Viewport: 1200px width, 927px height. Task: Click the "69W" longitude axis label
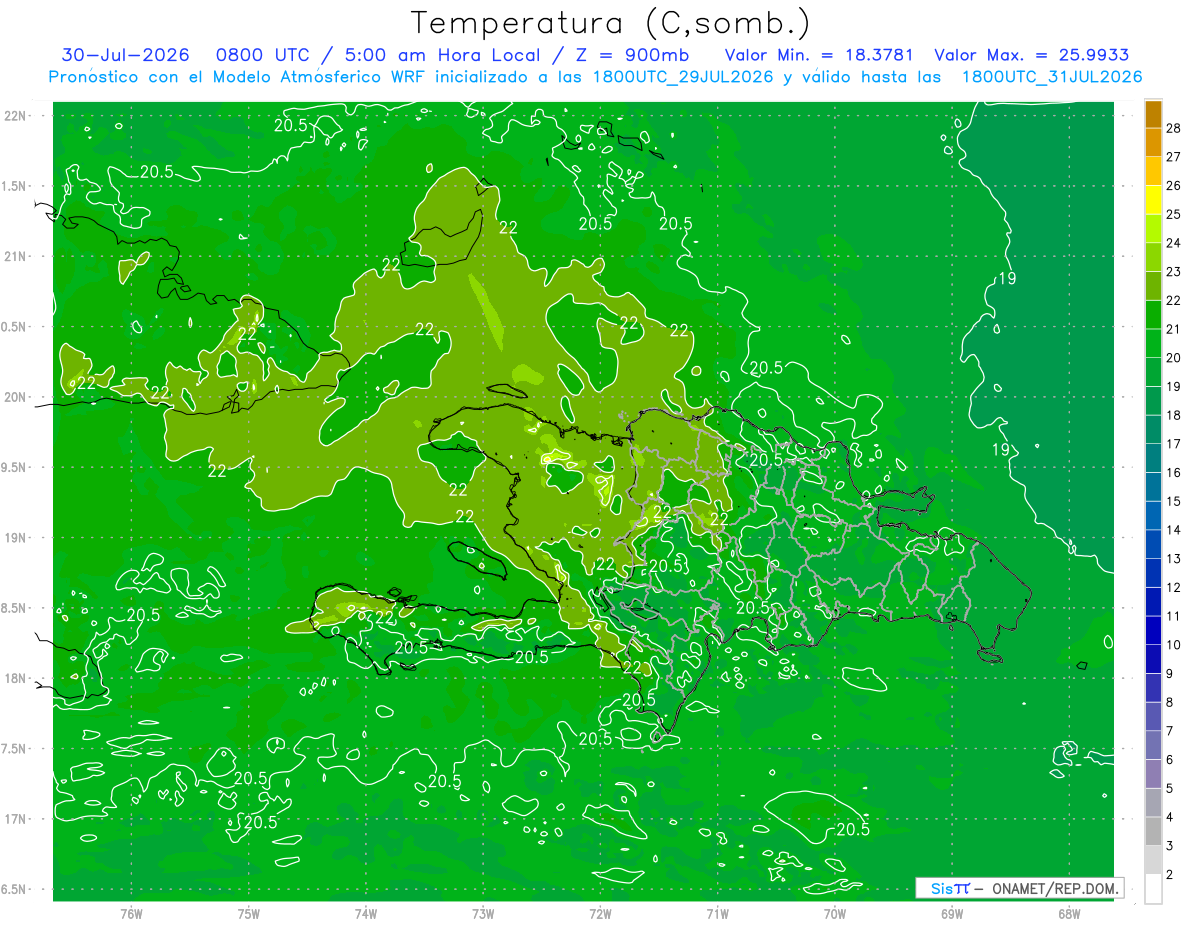tap(951, 914)
